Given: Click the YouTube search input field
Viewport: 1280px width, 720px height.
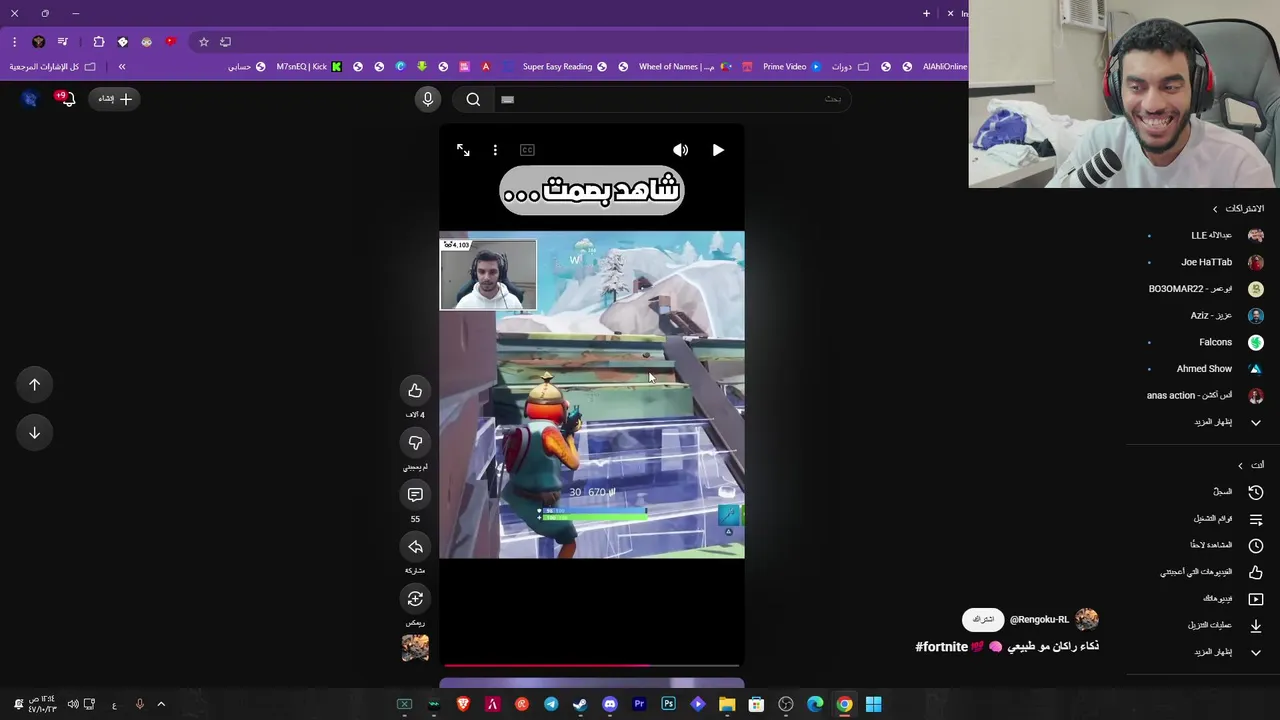Looking at the screenshot, I should tap(670, 99).
